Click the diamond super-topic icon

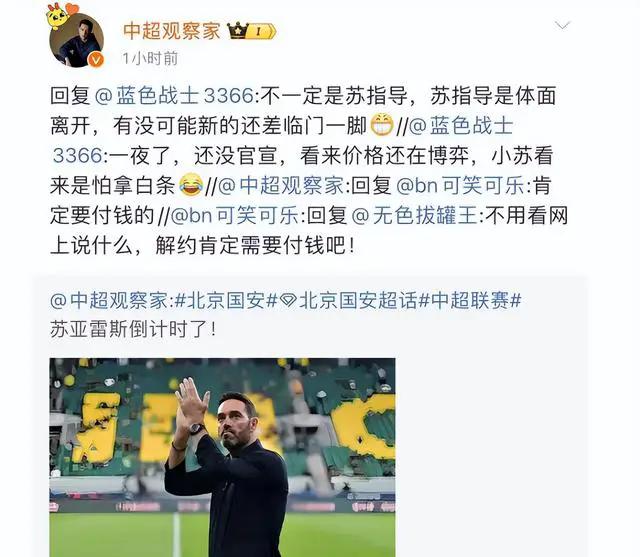click(x=289, y=301)
